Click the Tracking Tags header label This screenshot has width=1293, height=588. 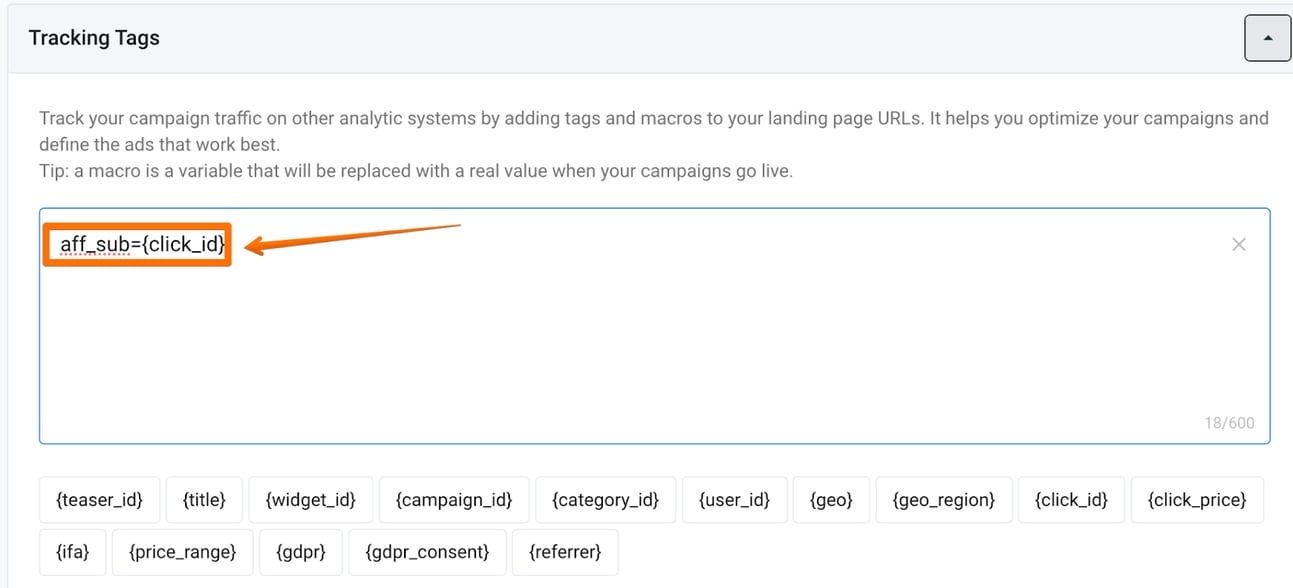(94, 38)
